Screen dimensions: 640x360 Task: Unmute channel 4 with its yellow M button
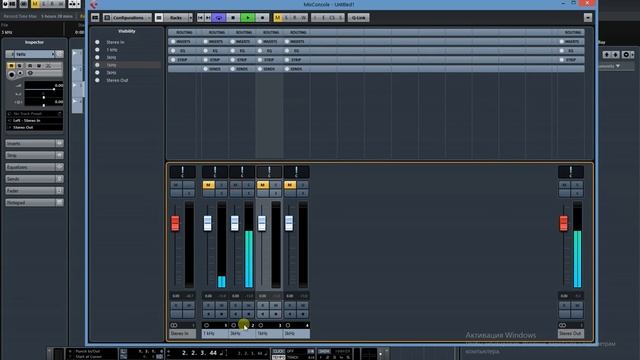click(290, 185)
